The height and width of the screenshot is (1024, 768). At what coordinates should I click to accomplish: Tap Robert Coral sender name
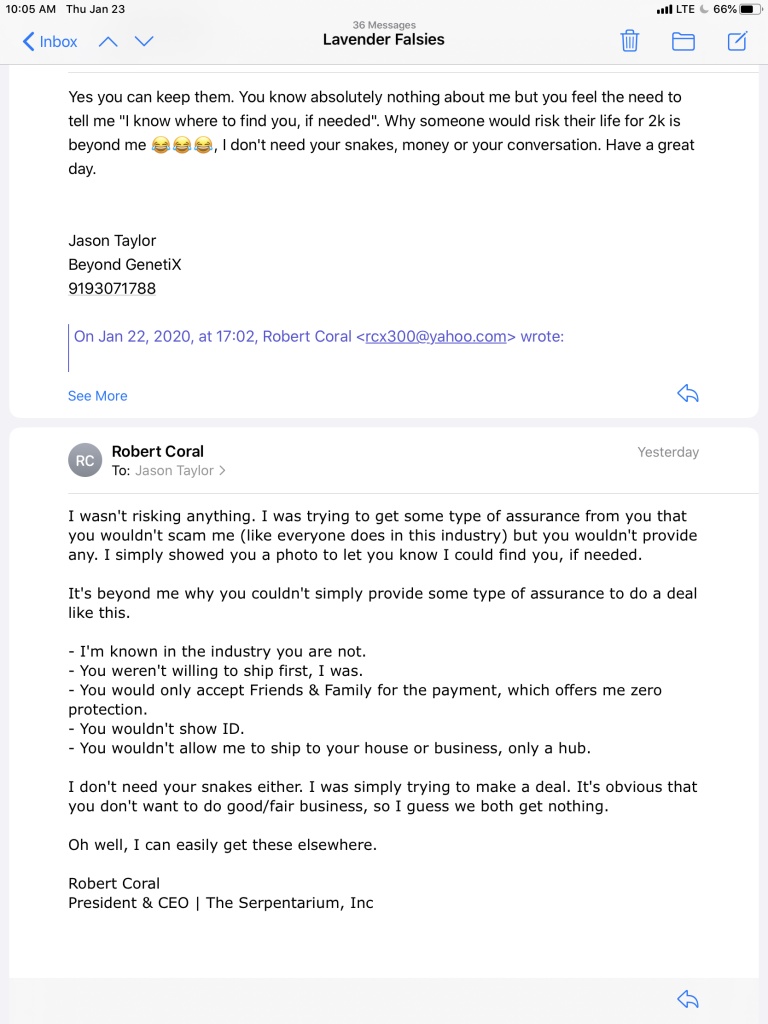[x=157, y=451]
